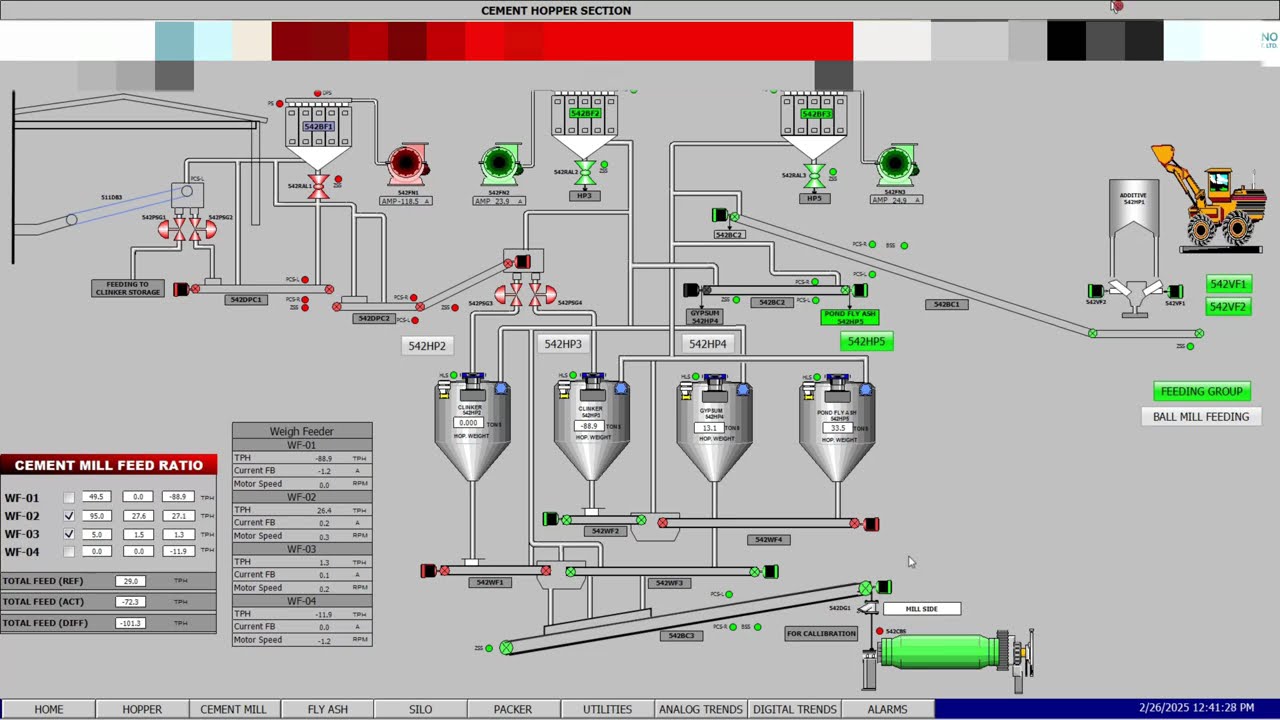Open the ANALOG TRENDS tab
This screenshot has height=720, width=1280.
click(701, 709)
